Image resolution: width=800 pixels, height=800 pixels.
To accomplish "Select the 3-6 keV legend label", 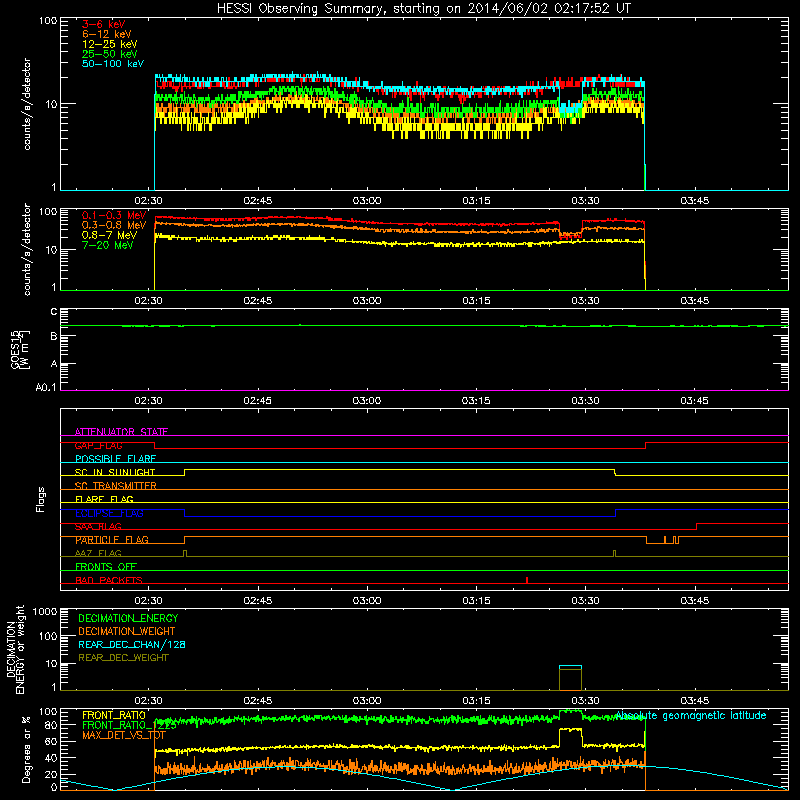I will [x=104, y=24].
